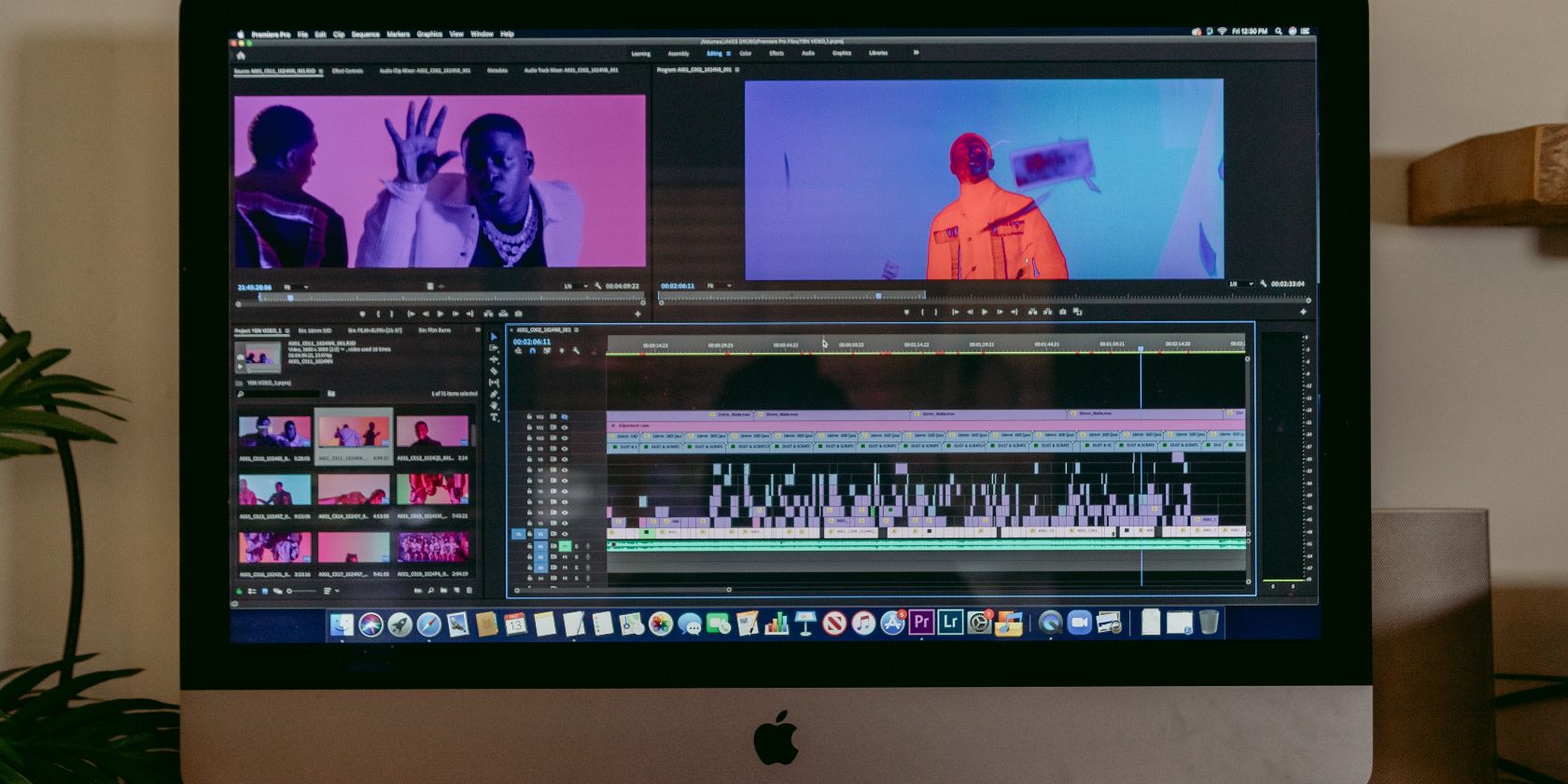Toggle visibility eye for track V11
Image resolution: width=1568 pixels, height=784 pixels.
(x=565, y=427)
